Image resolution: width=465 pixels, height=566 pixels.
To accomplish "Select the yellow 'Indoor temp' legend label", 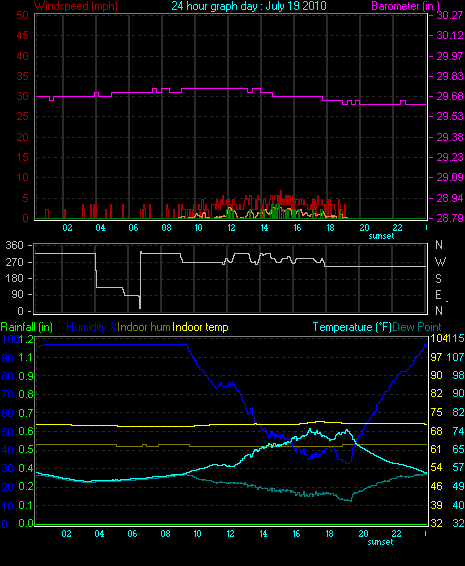I will pyautogui.click(x=200, y=327).
